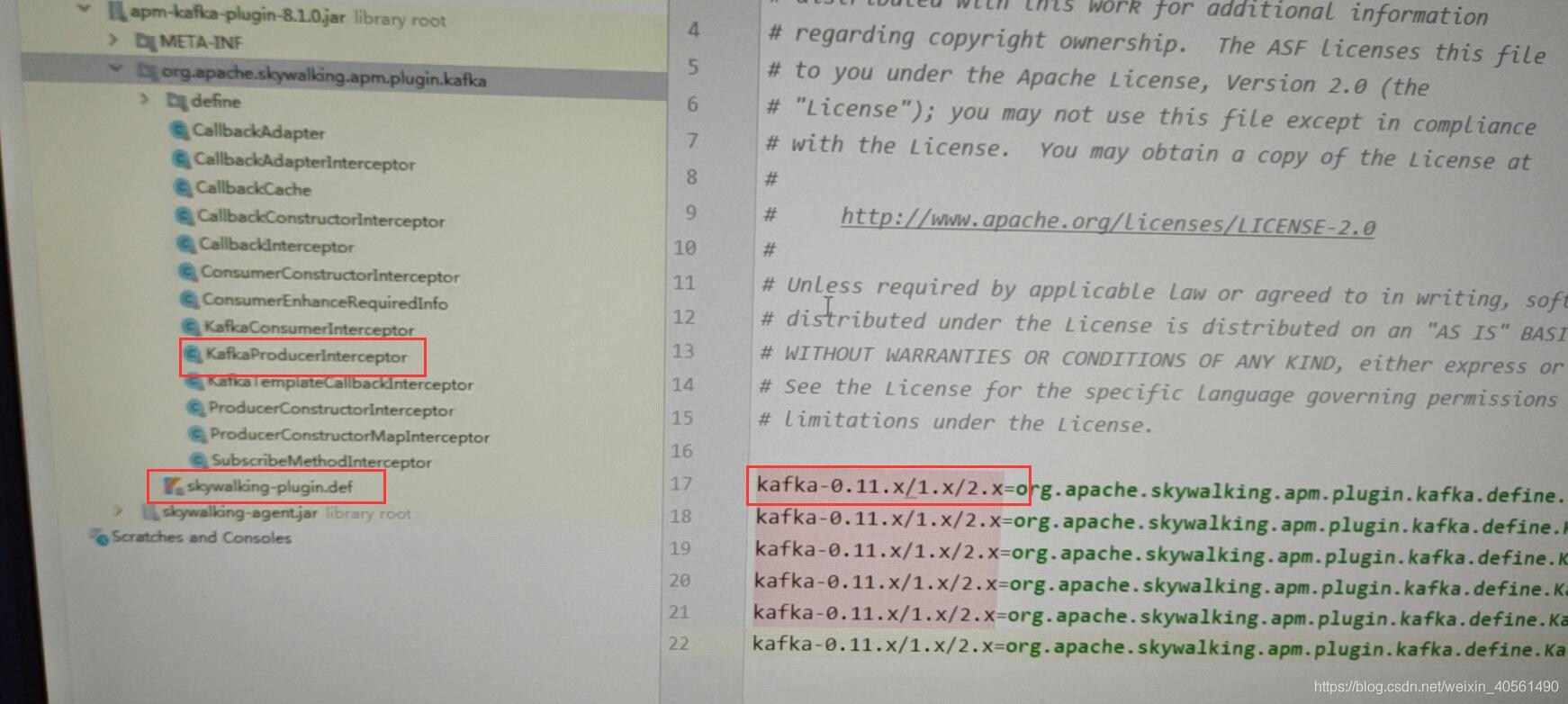Screen dimensions: 1568x704
Task: Select Scratches and Consoles
Action: [202, 537]
